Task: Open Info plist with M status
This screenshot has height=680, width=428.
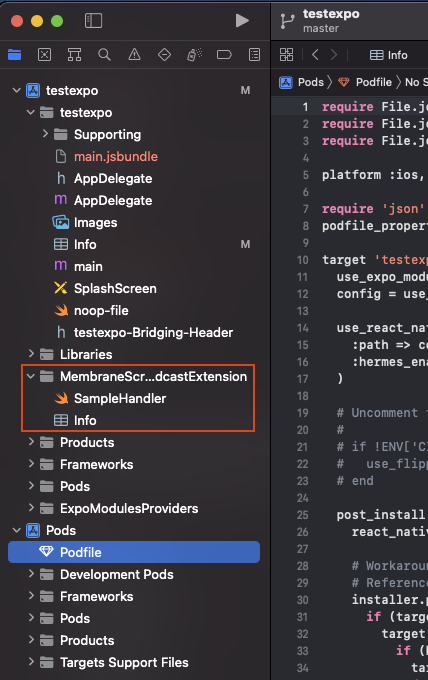Action: click(85, 245)
